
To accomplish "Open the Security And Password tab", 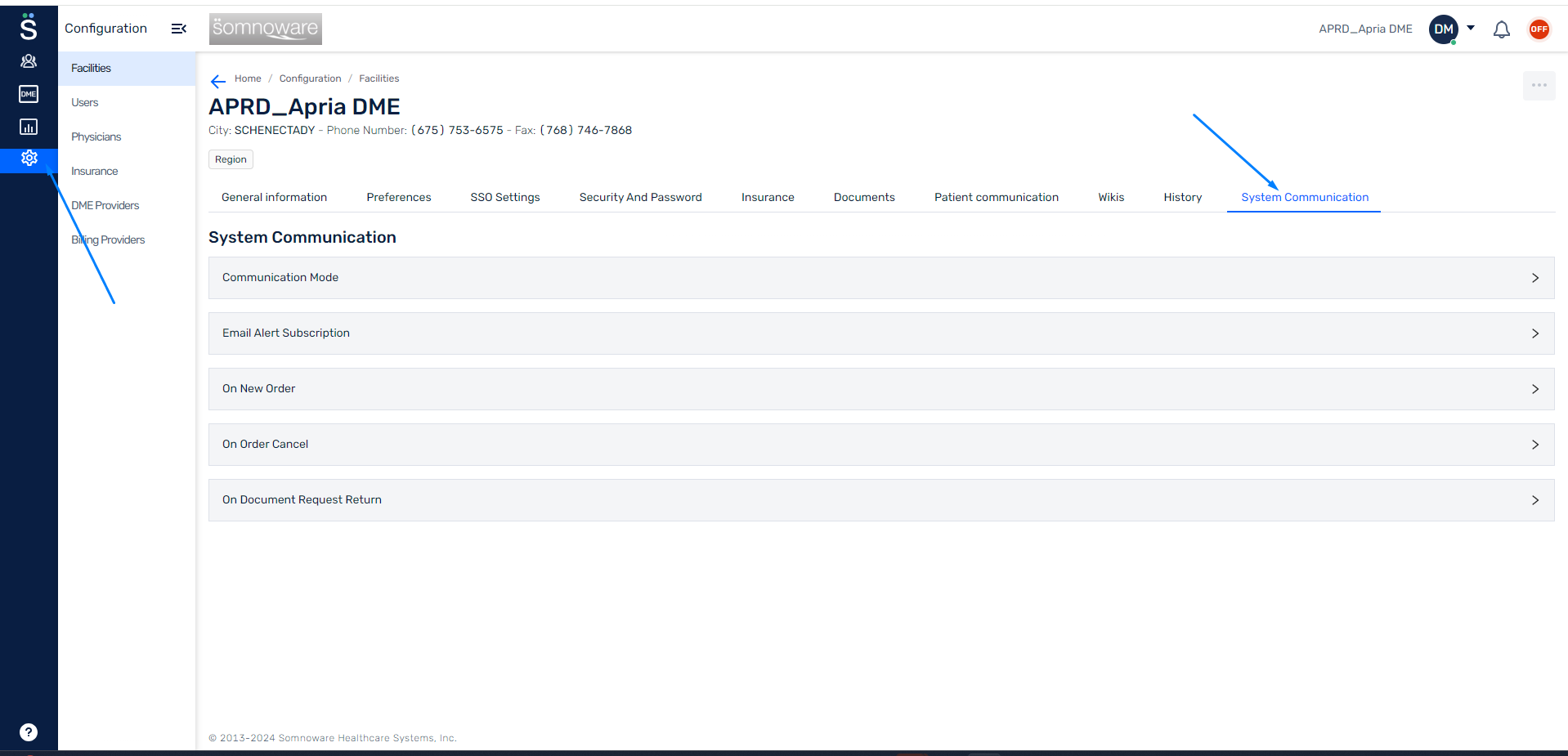I will tap(641, 197).
